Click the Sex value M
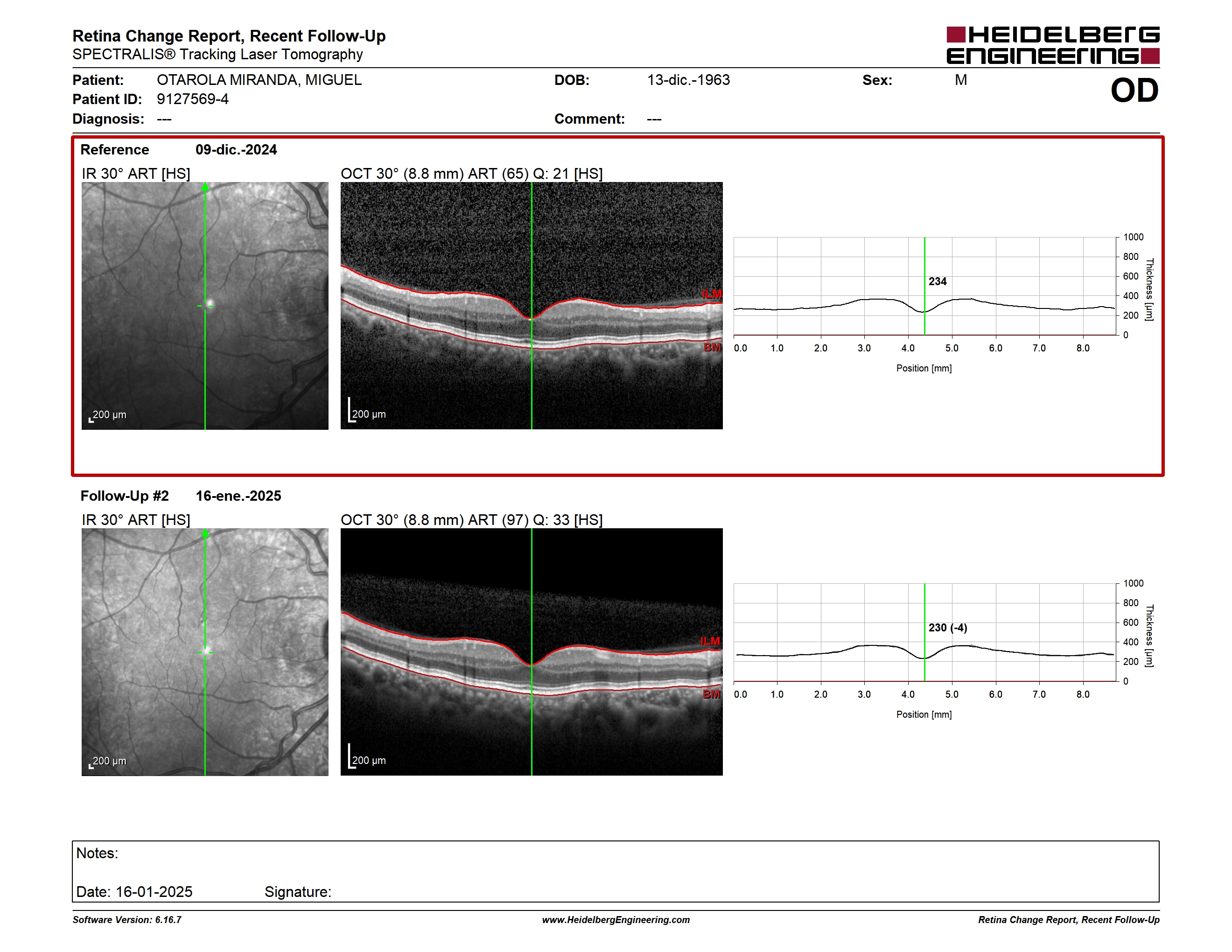The height and width of the screenshot is (952, 1232). coord(961,80)
